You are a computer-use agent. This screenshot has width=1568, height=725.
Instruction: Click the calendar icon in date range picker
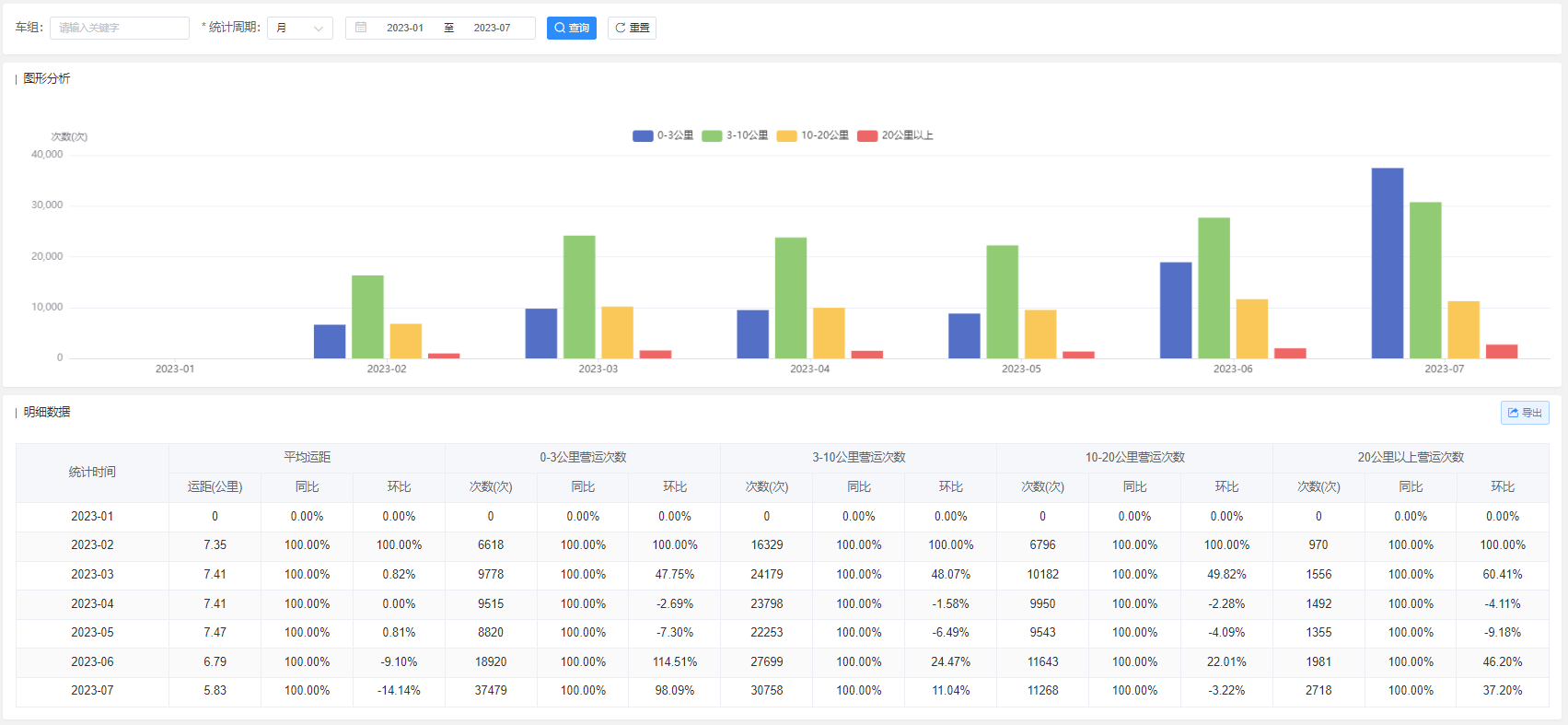click(361, 28)
